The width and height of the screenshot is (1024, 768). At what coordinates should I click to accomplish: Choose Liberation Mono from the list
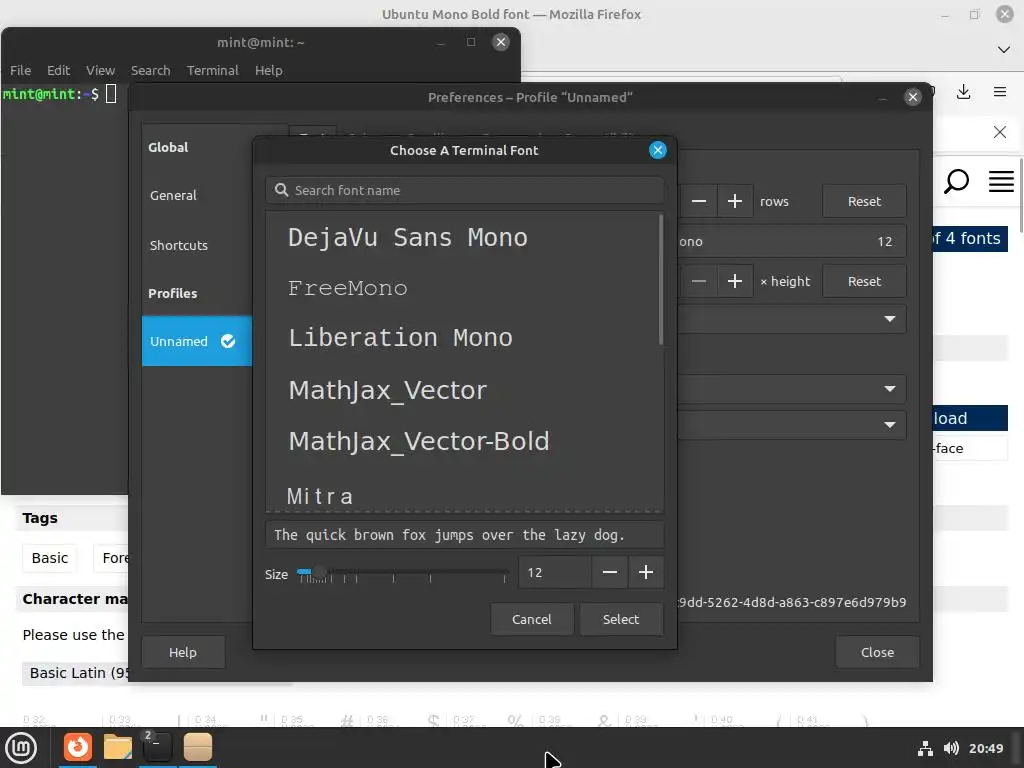click(400, 338)
